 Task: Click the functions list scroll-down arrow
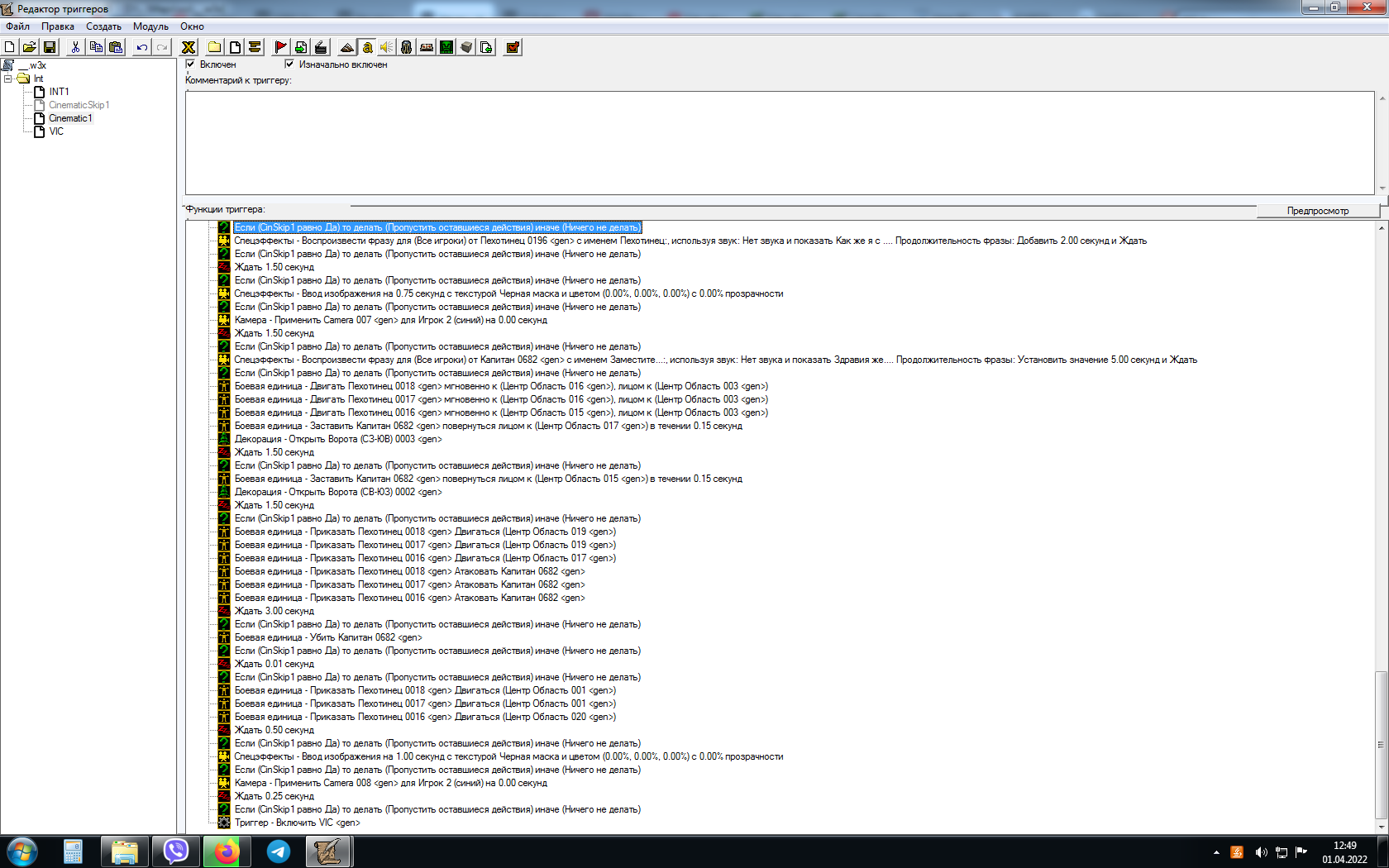(x=1381, y=827)
